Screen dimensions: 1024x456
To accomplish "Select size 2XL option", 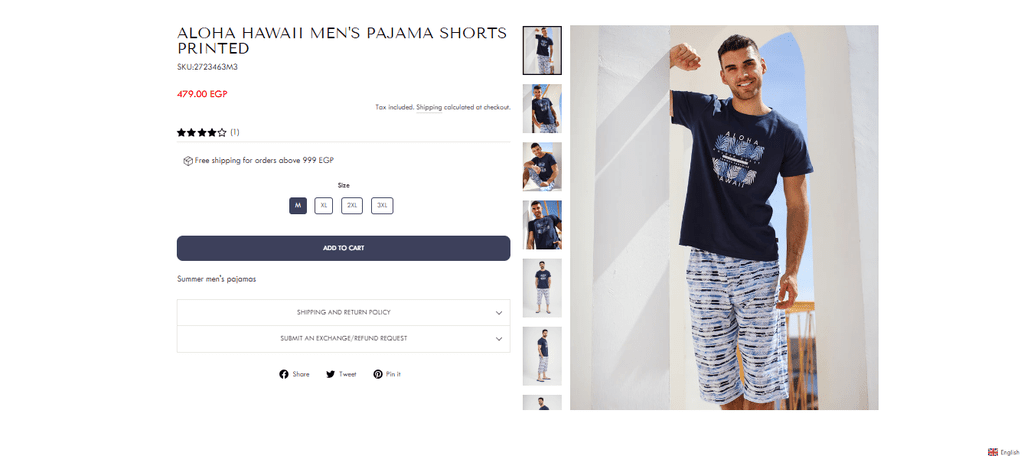I will pos(352,206).
